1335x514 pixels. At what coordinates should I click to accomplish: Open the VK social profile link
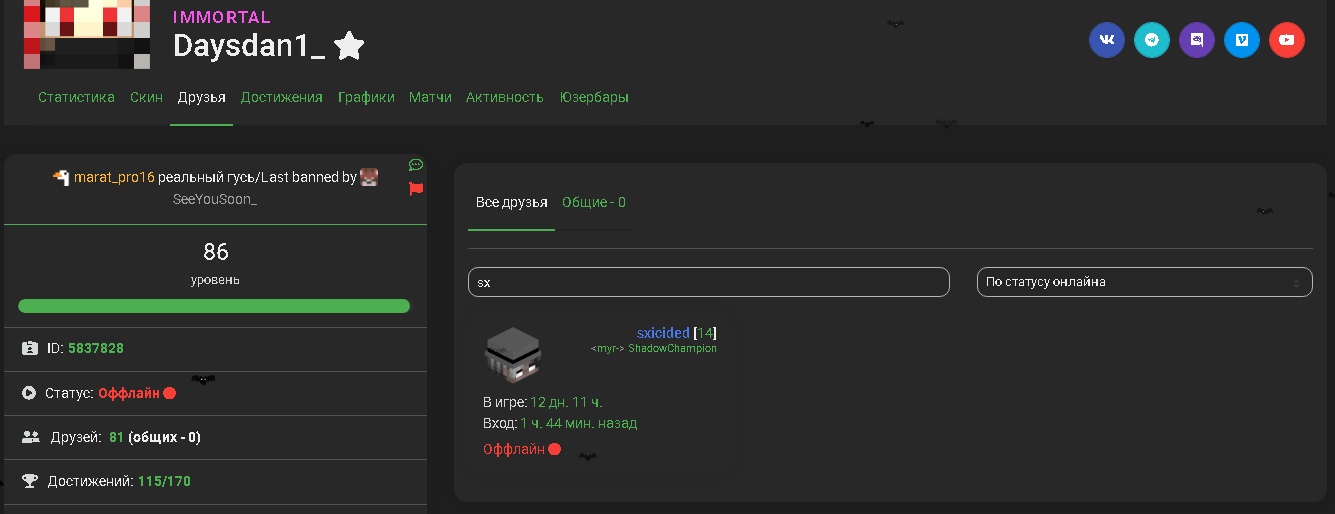[x=1107, y=40]
